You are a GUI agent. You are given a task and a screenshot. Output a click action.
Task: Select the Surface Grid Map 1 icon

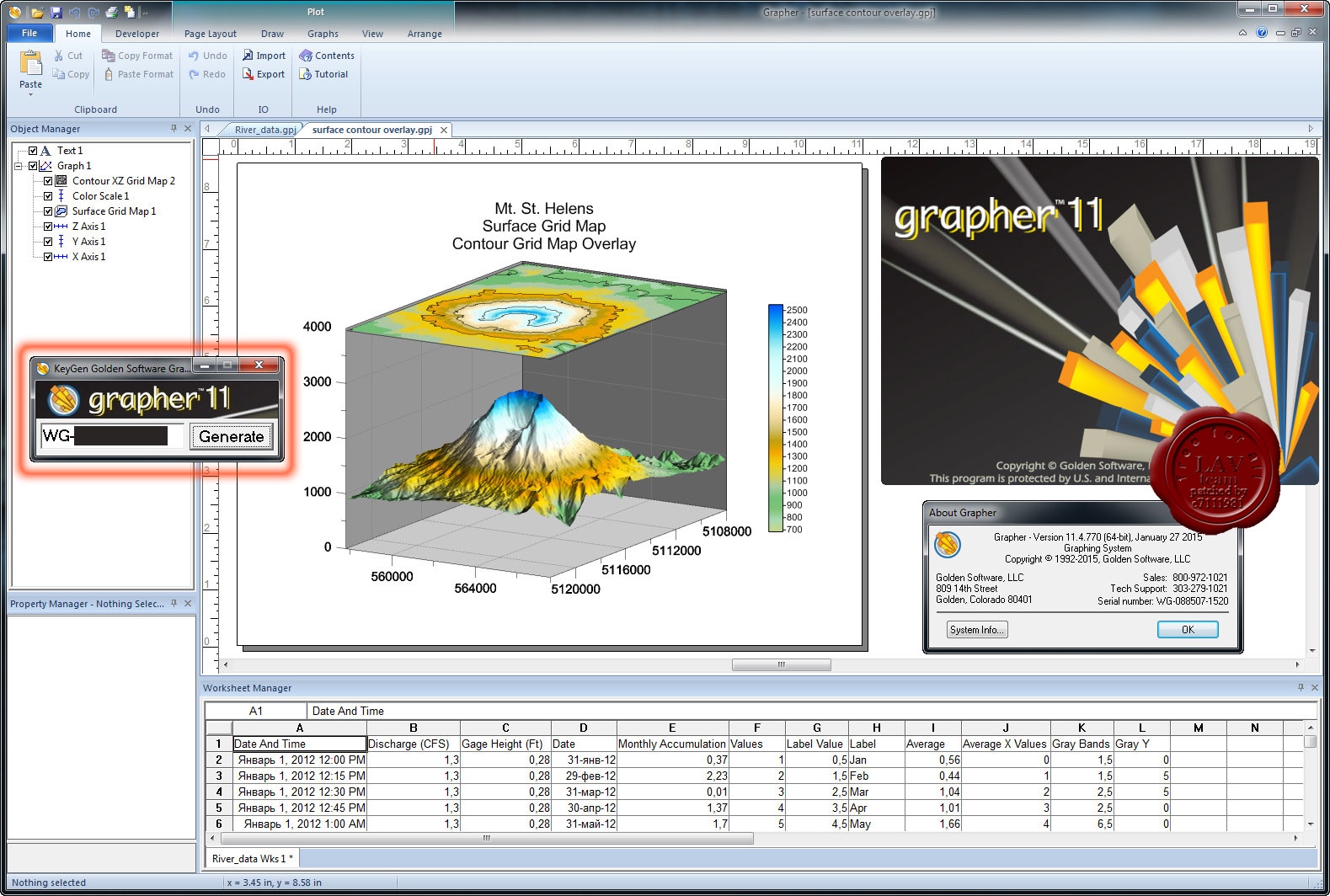(61, 211)
